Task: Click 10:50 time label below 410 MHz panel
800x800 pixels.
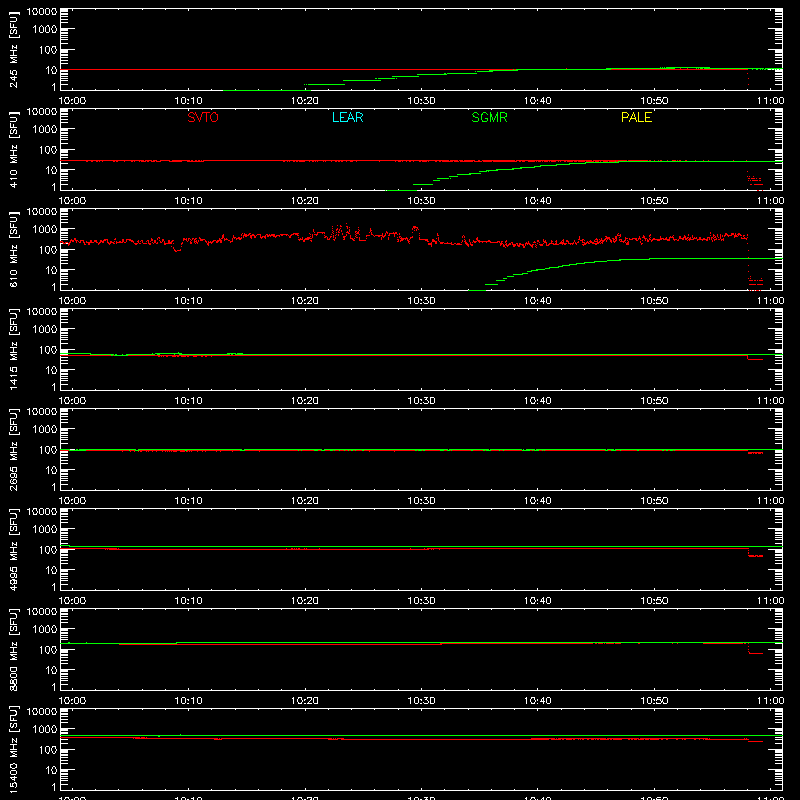Action: 654,201
